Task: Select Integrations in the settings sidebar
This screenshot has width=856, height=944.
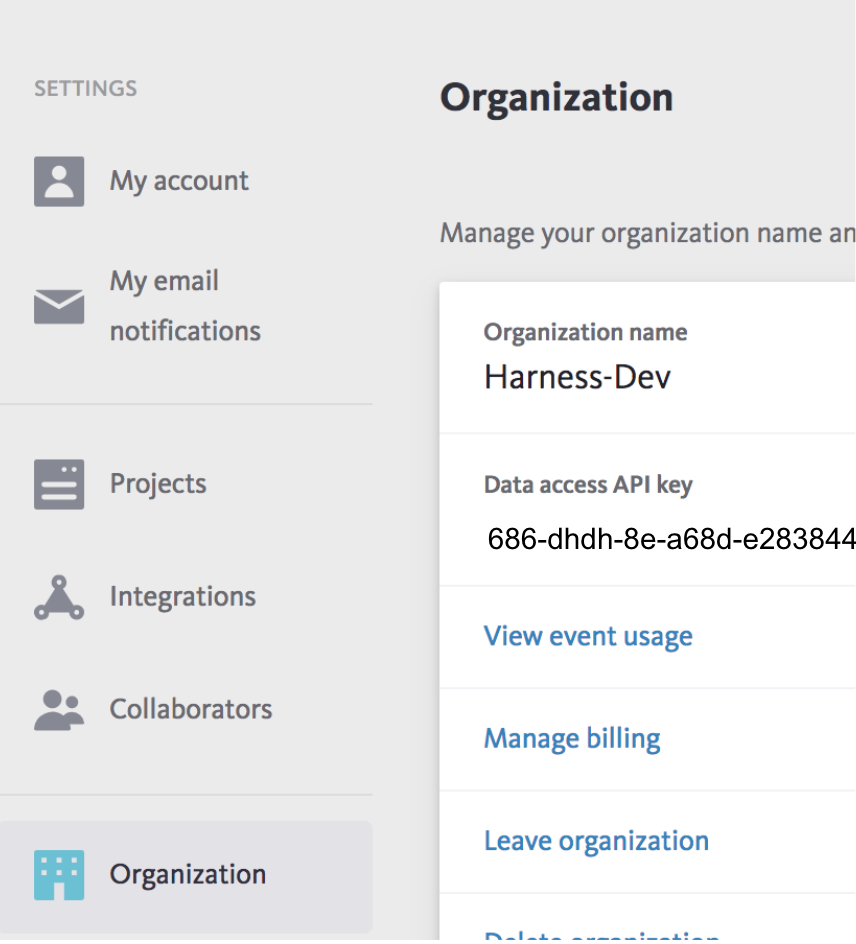Action: pyautogui.click(x=182, y=597)
